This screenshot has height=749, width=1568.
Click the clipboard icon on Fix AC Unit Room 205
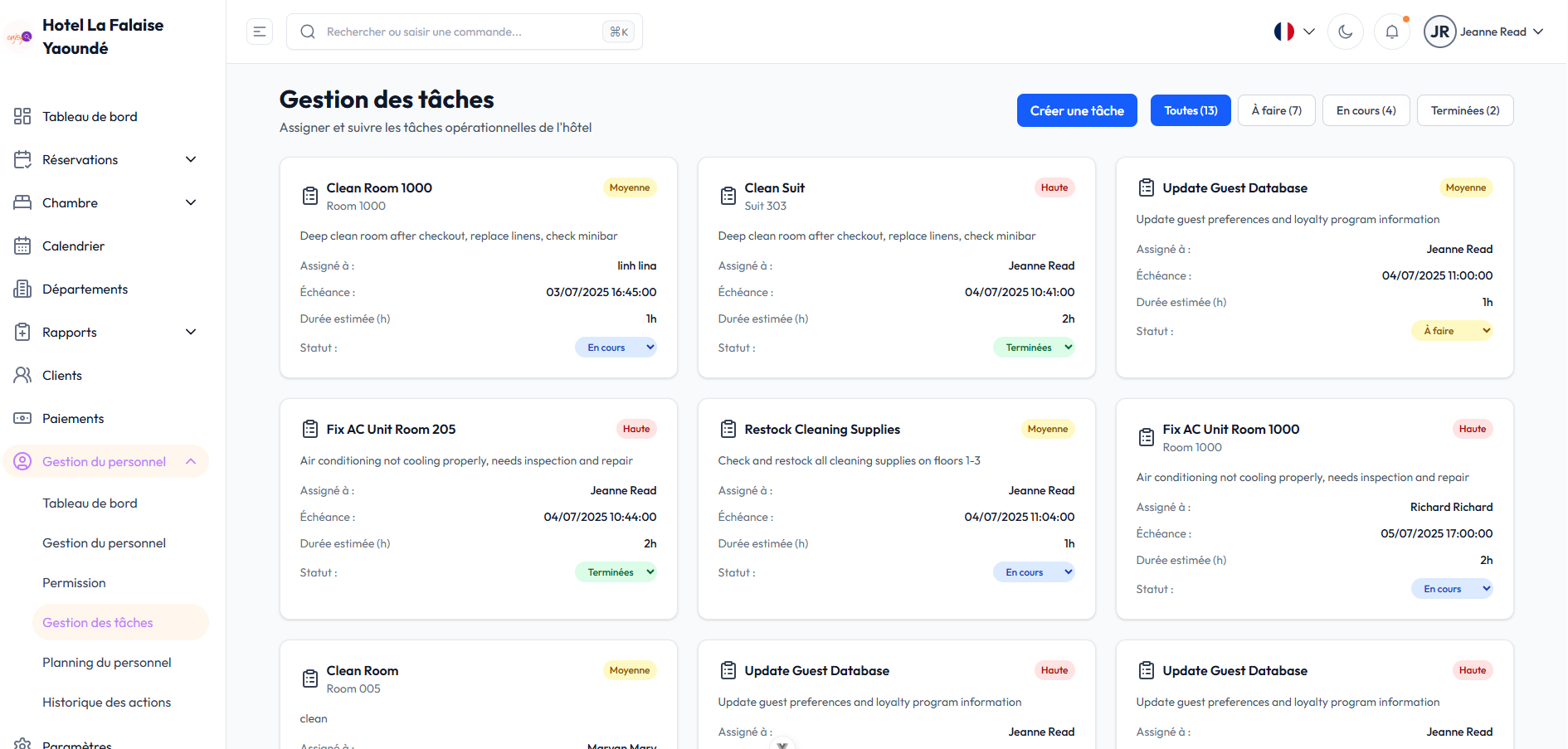tap(310, 430)
